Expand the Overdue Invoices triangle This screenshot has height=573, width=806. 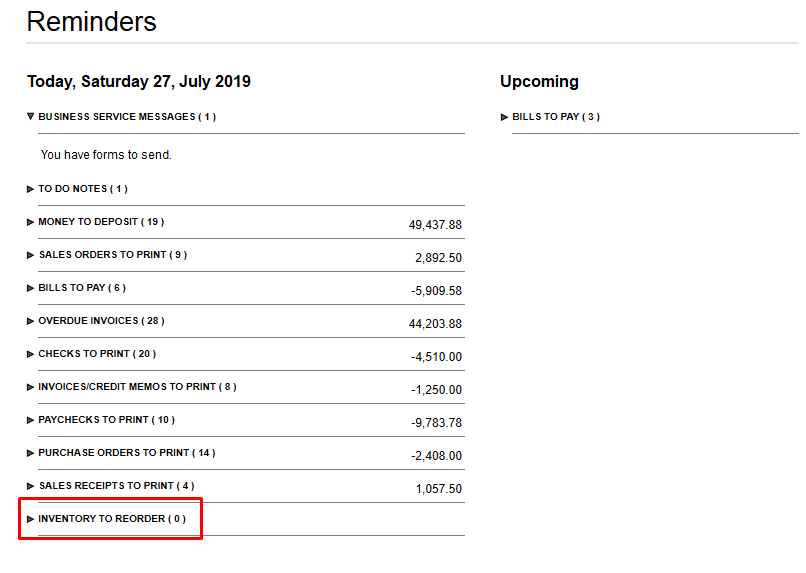click(x=31, y=321)
